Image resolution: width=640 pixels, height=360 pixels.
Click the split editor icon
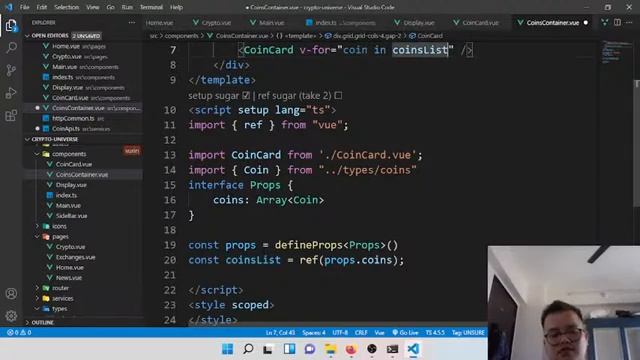tap(617, 22)
